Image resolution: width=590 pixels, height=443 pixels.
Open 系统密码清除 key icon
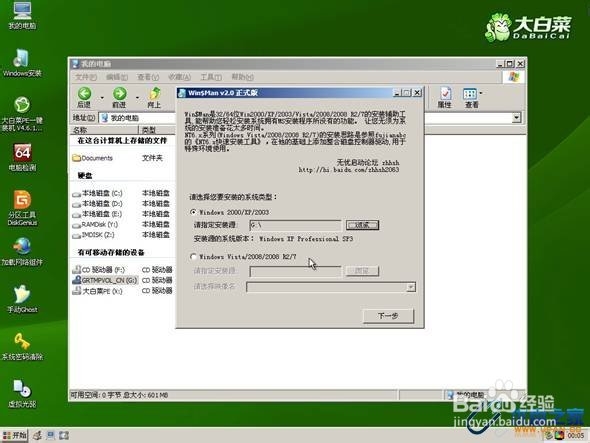pos(22,346)
